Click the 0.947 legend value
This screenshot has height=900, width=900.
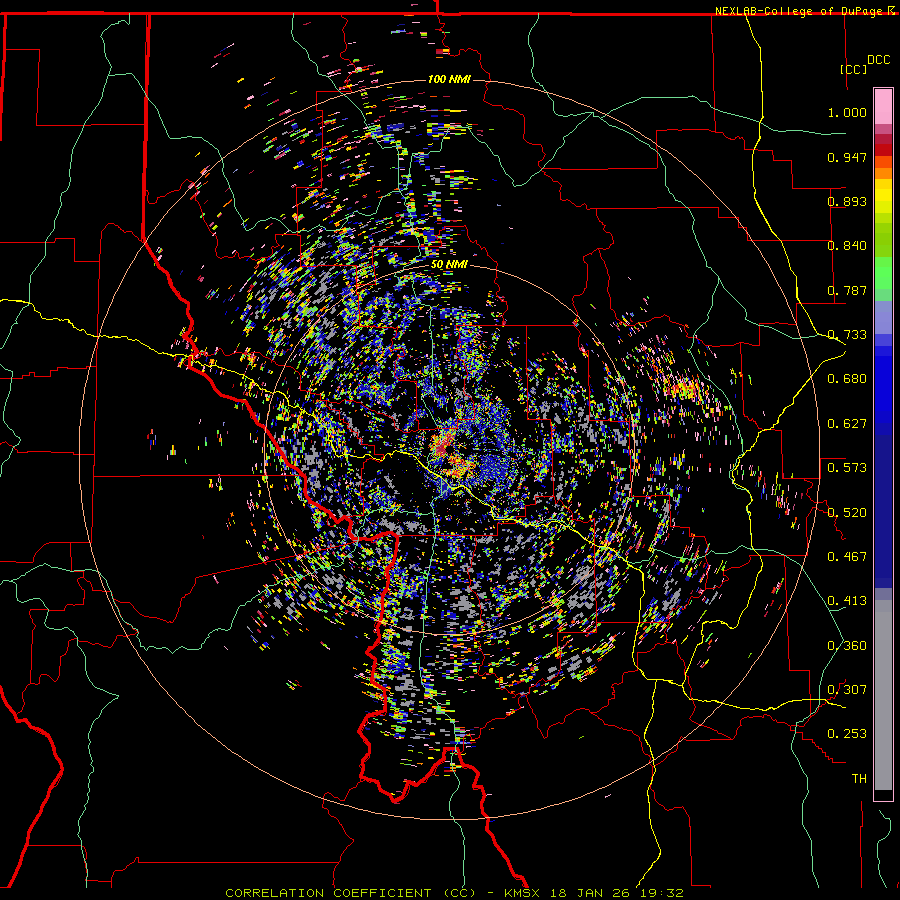847,157
